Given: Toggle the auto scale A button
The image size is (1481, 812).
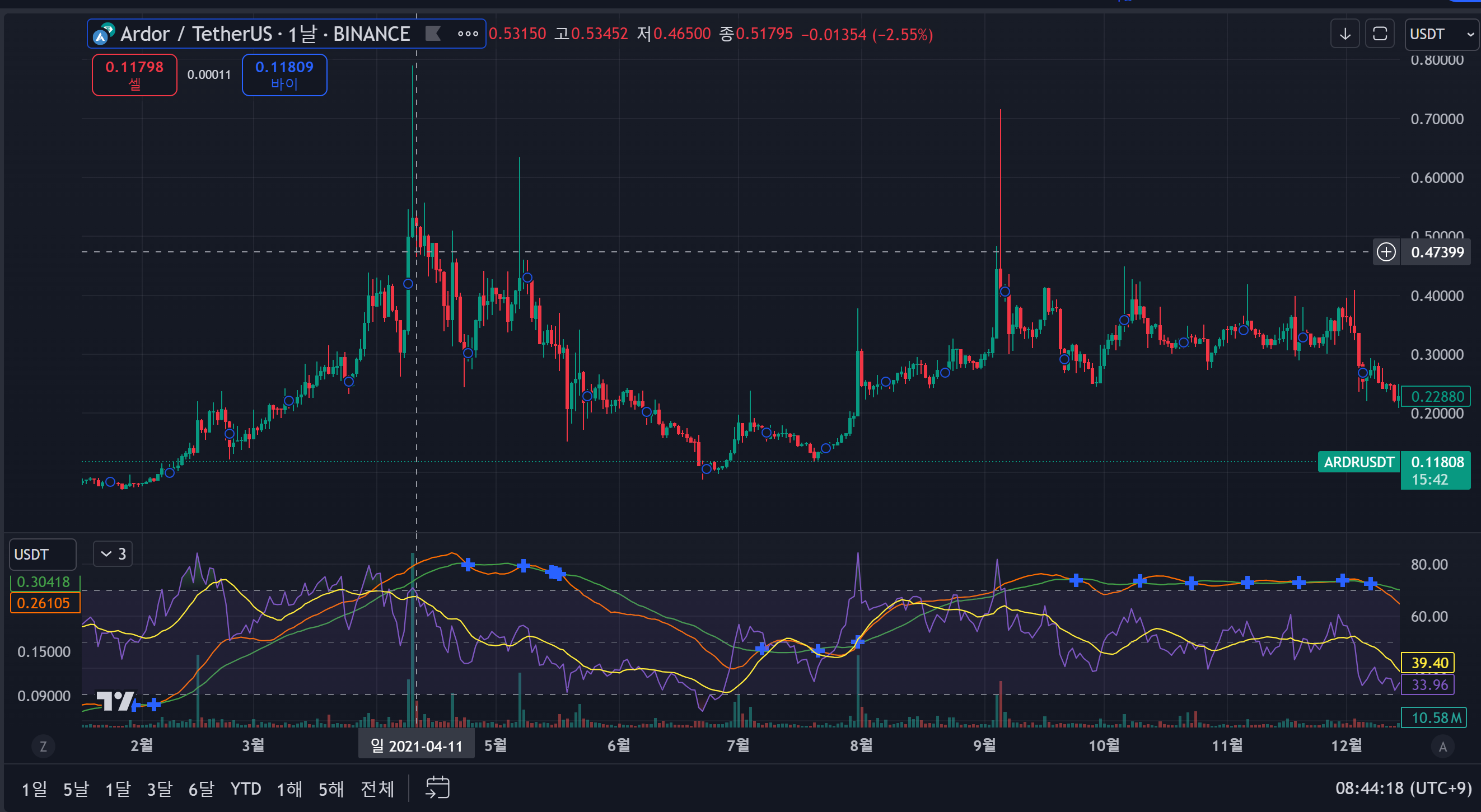Looking at the screenshot, I should pyautogui.click(x=1442, y=747).
